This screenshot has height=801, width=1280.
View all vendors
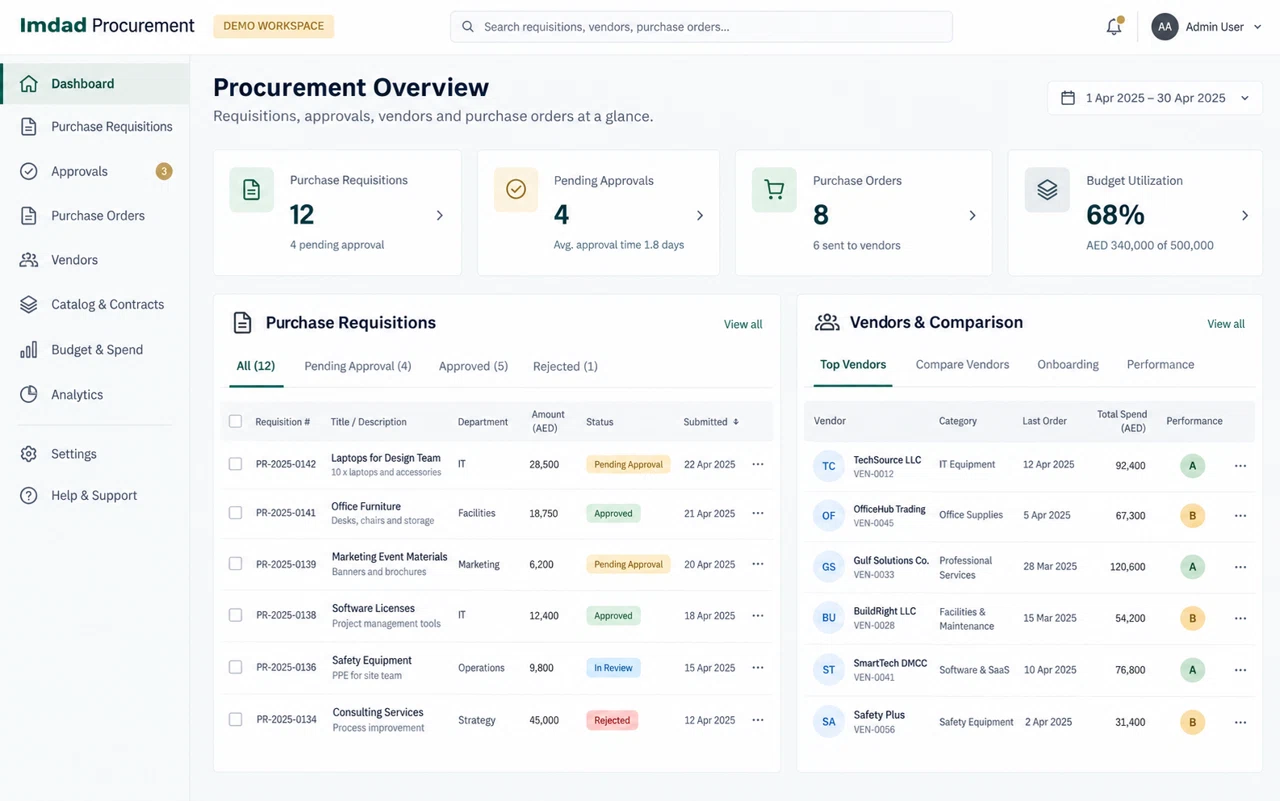tap(1226, 324)
